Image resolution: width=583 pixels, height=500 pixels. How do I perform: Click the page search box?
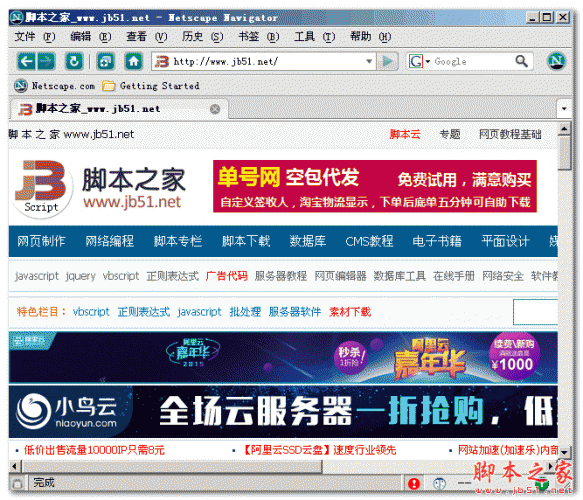click(x=535, y=312)
